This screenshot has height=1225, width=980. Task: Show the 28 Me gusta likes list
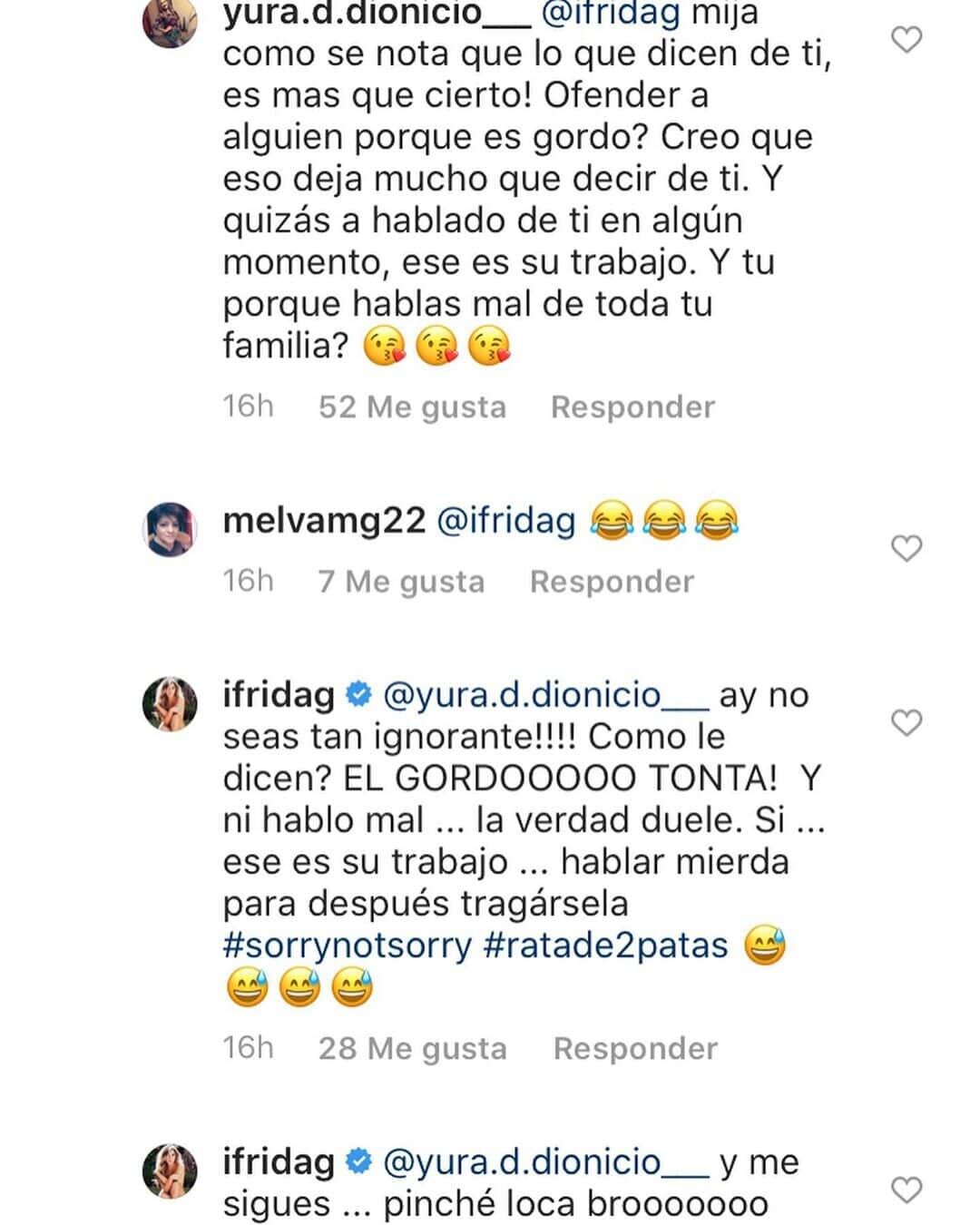pyautogui.click(x=412, y=1048)
